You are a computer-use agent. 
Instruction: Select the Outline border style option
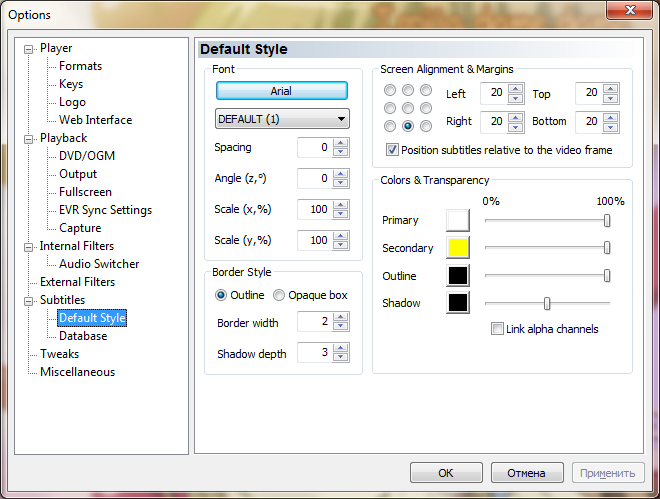point(222,295)
